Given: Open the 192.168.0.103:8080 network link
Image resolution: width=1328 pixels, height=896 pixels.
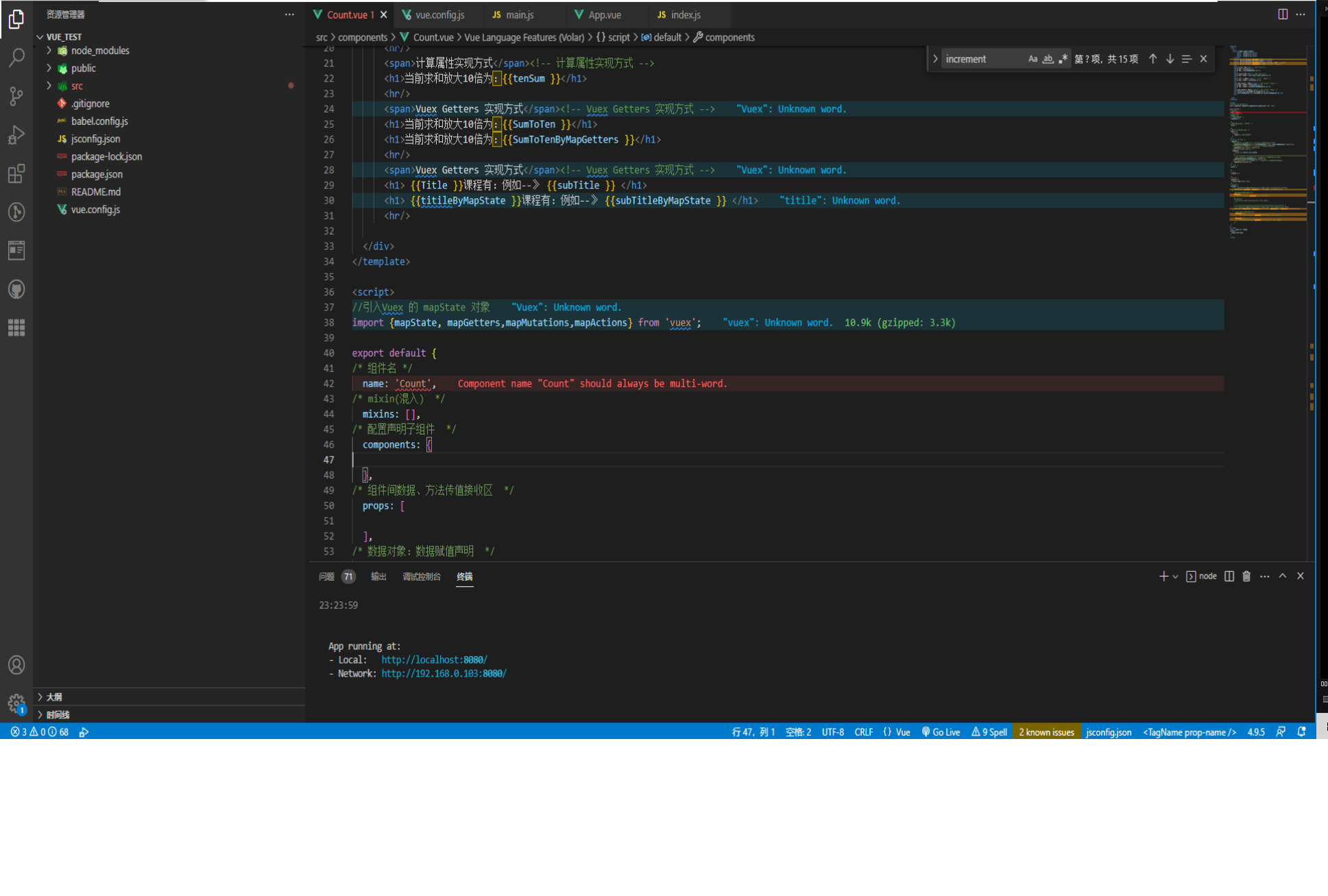Looking at the screenshot, I should [444, 673].
